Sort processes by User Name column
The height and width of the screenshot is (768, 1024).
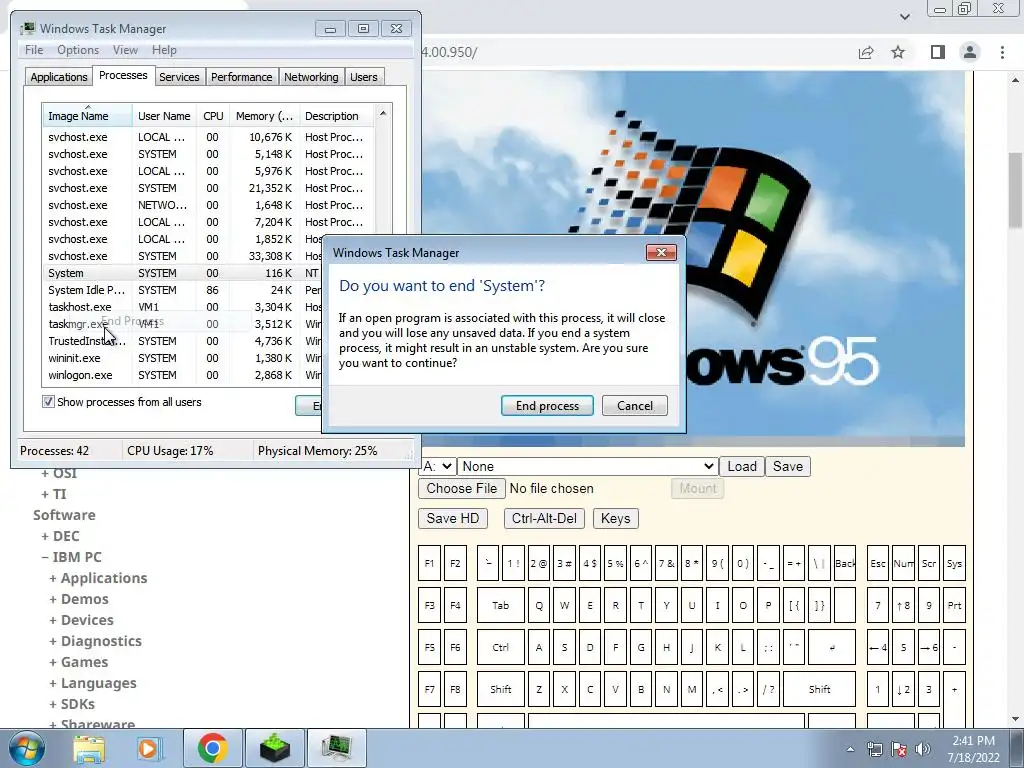165,116
